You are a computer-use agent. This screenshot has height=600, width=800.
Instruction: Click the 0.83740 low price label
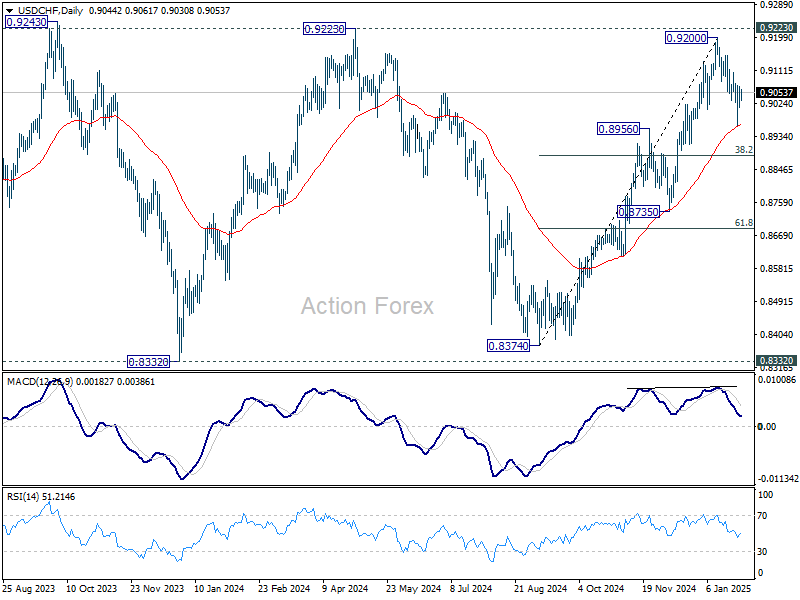click(x=509, y=346)
